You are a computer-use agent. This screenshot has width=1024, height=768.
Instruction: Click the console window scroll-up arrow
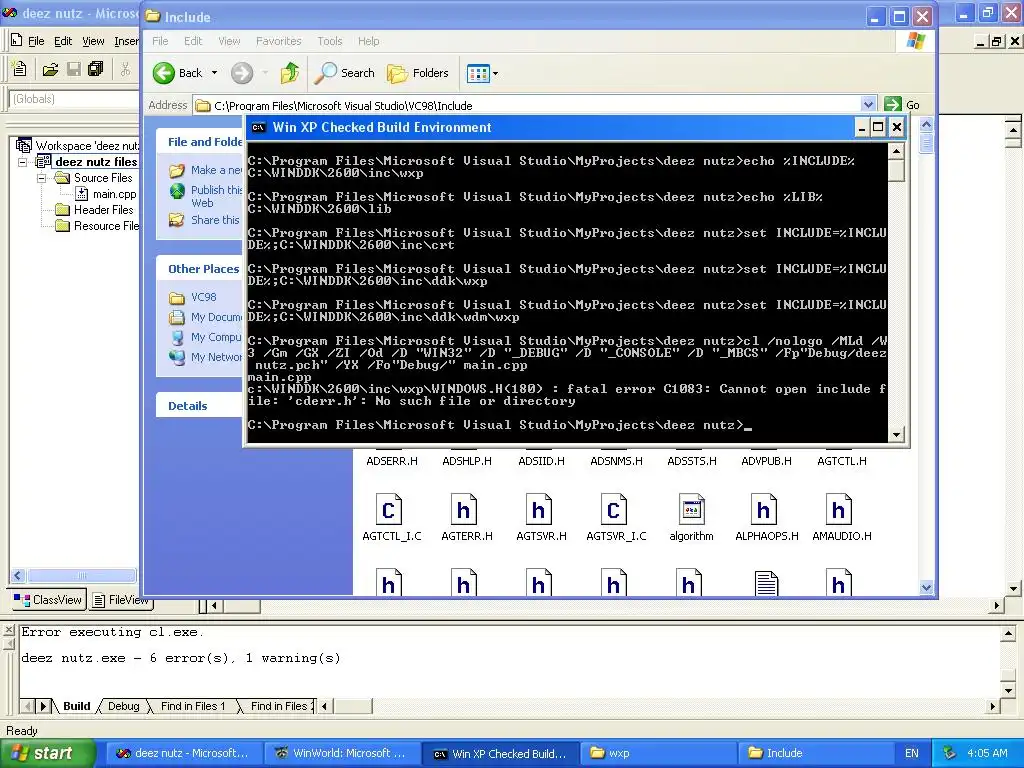[896, 152]
